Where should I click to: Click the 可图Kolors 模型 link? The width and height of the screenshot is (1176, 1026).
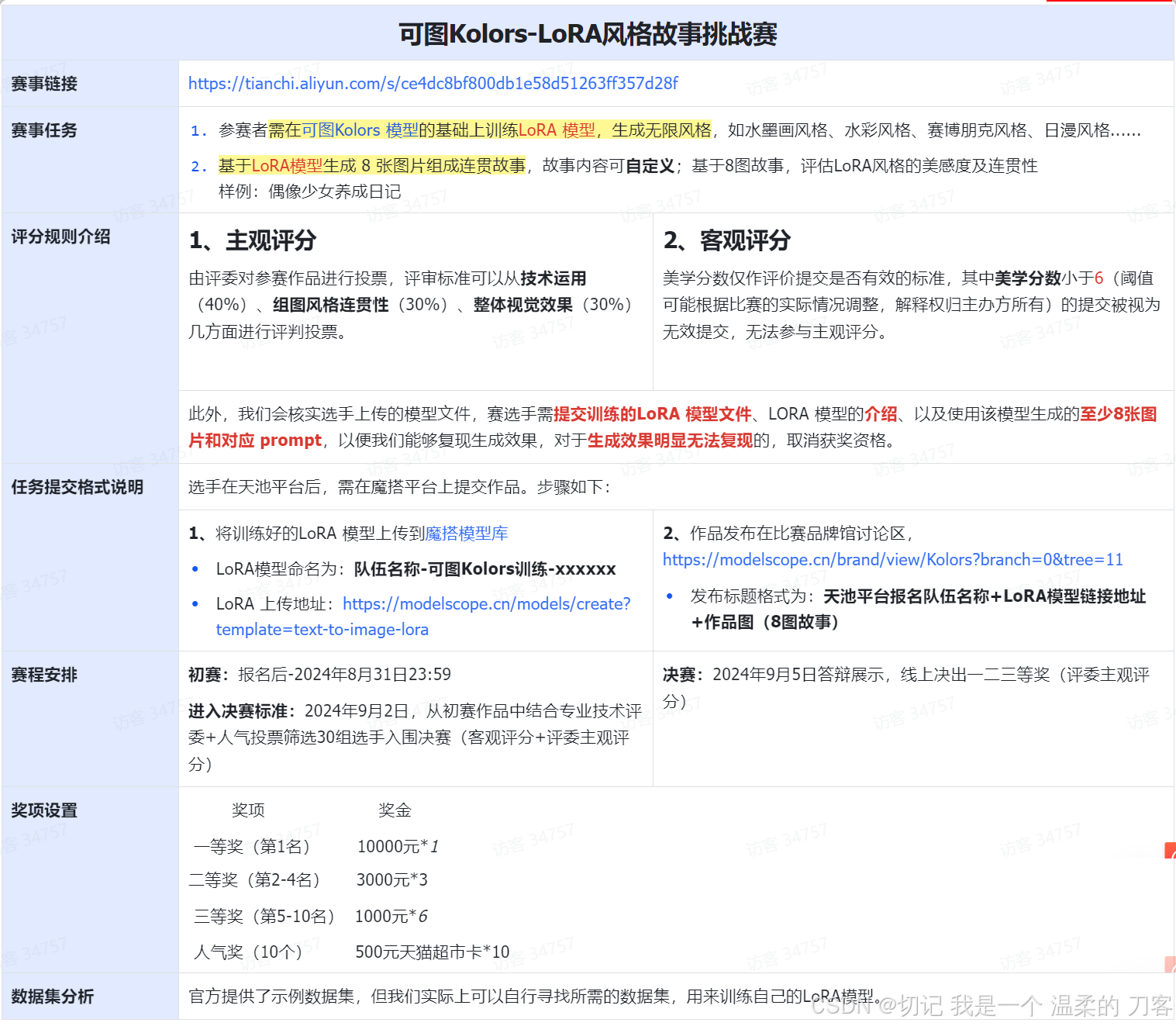click(360, 130)
